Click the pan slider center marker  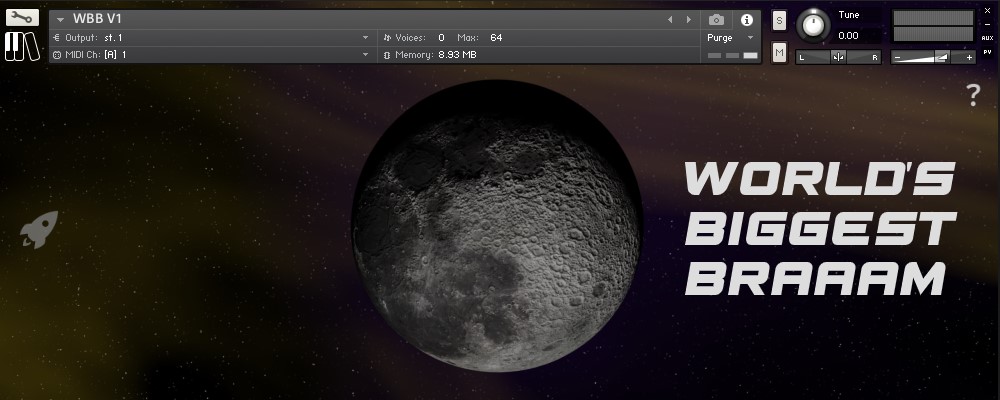[x=838, y=57]
